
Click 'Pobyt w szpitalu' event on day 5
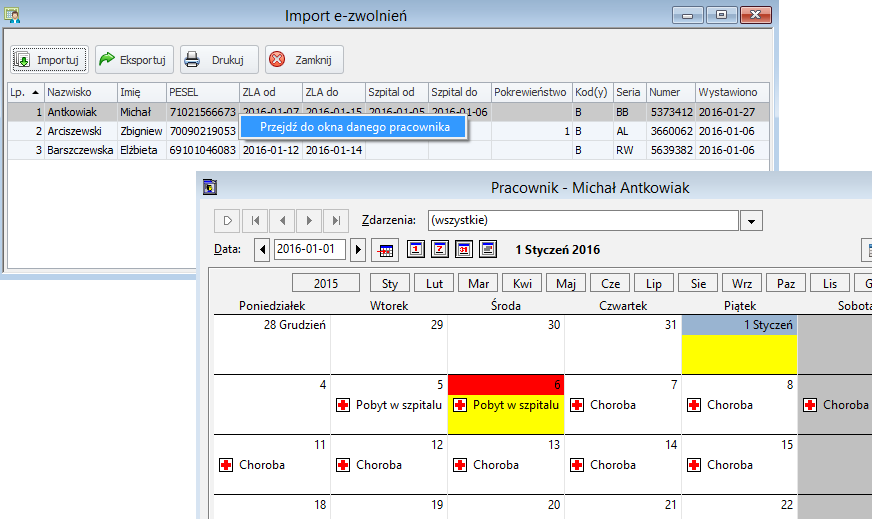[389, 405]
